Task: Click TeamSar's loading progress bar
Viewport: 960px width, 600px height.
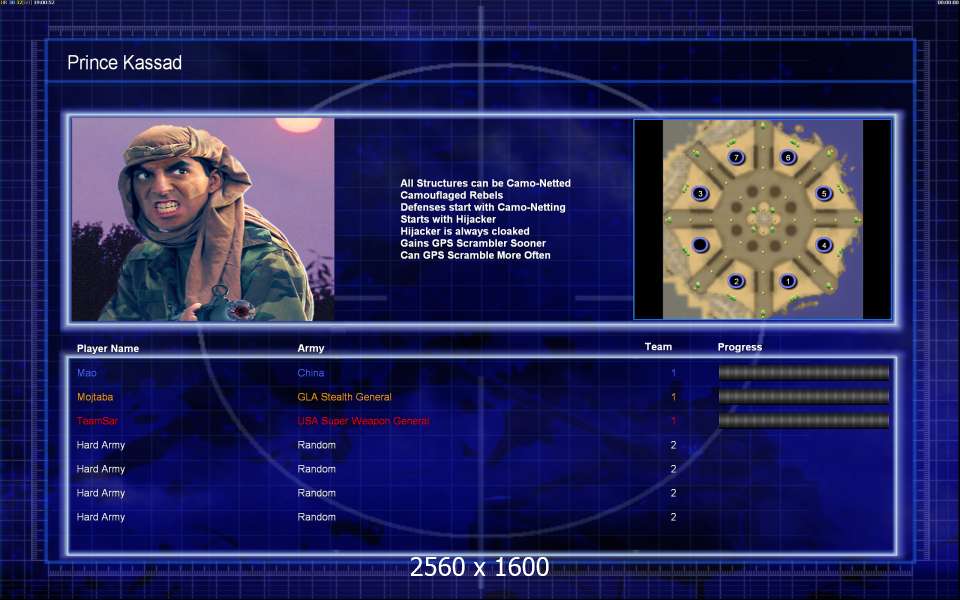Action: click(x=803, y=420)
